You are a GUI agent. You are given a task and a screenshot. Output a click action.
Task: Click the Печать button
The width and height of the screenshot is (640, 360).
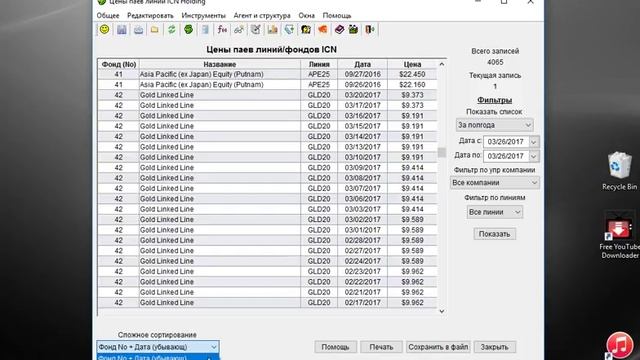381,347
